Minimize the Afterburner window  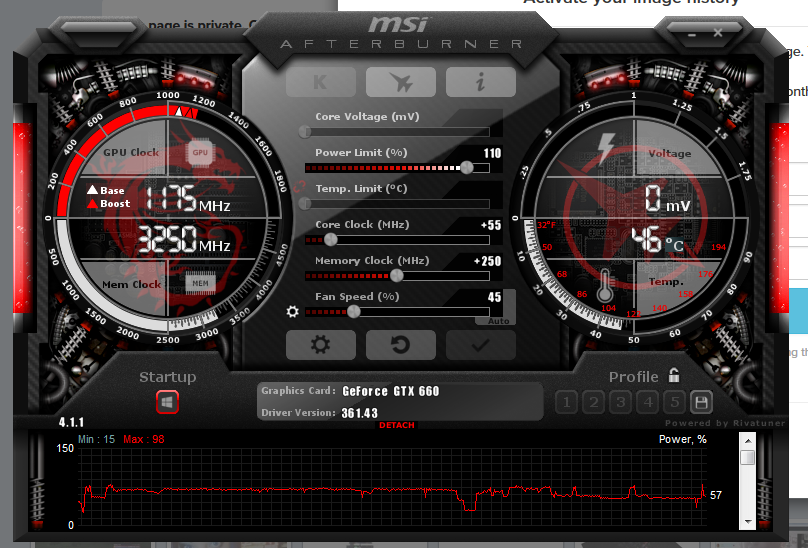692,34
